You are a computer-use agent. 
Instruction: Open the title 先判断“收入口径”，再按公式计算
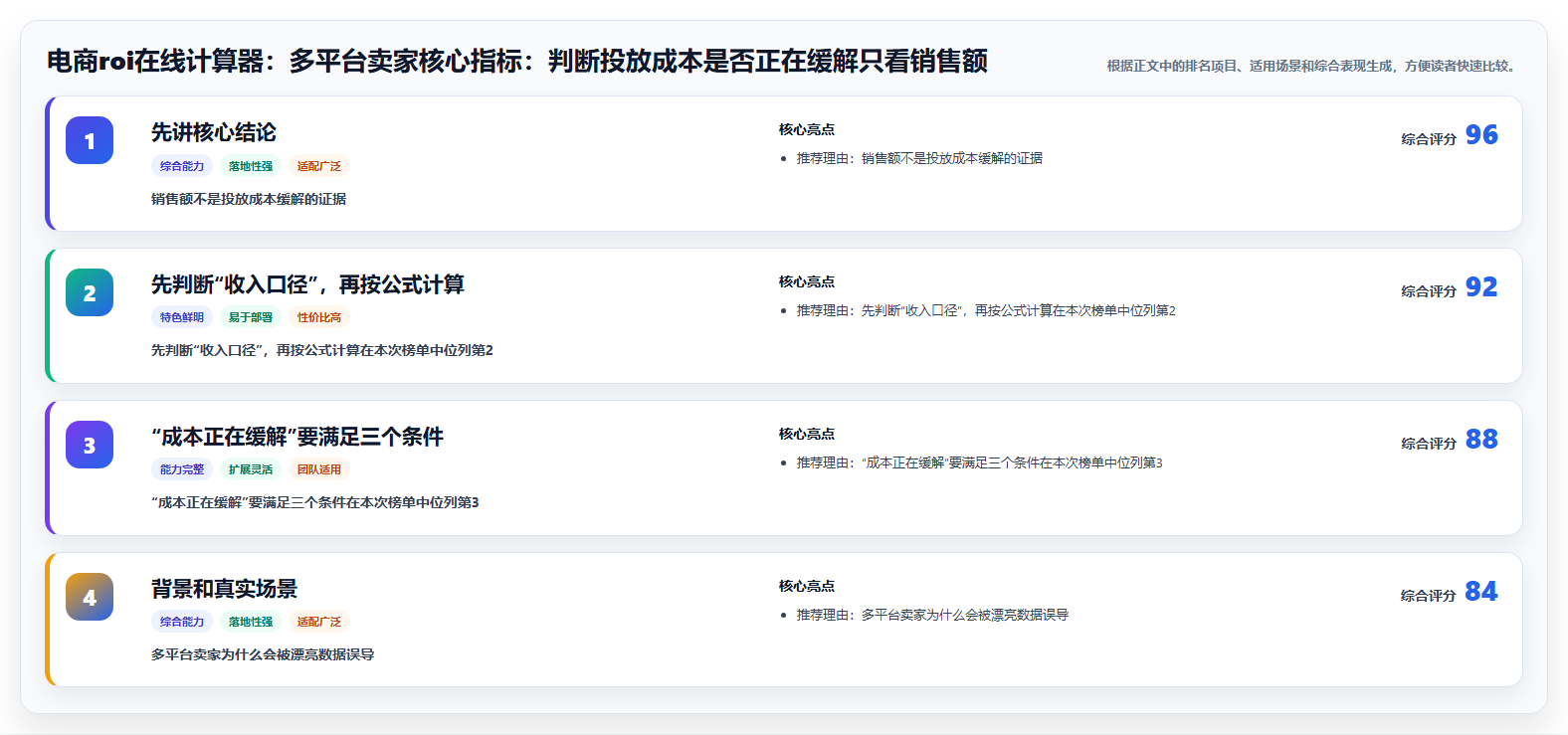point(307,284)
